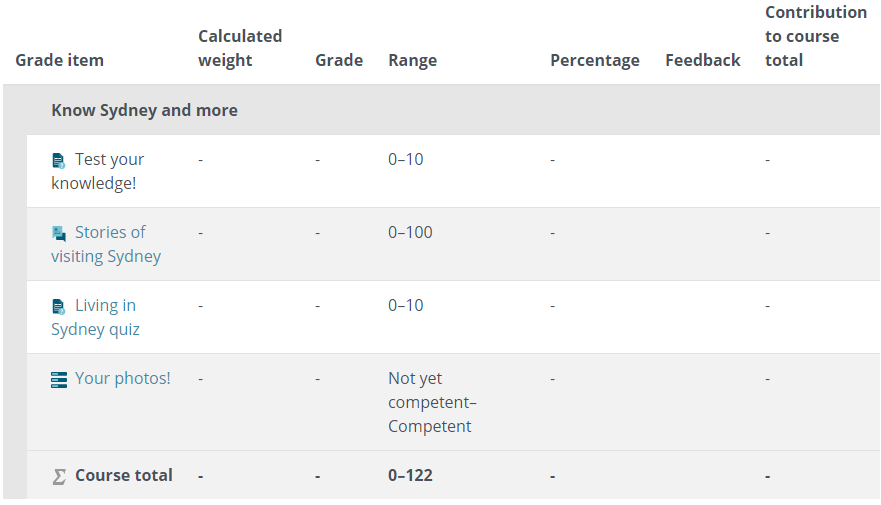Screen dimensions: 881x505
Task: Click the Grade item column header
Action: pos(60,60)
